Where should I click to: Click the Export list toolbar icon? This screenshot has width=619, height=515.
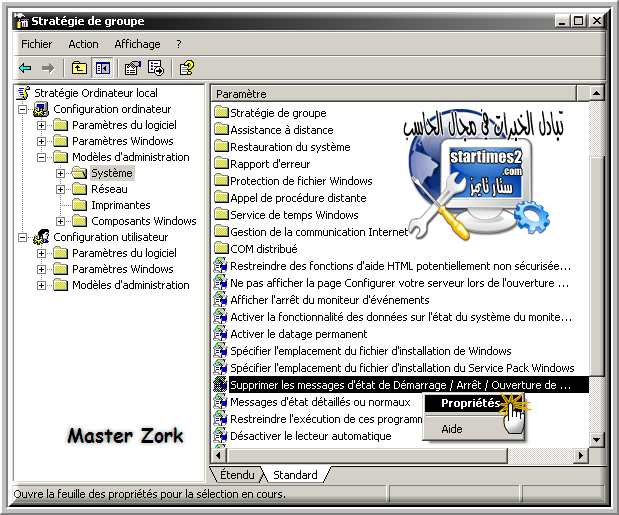click(156, 68)
